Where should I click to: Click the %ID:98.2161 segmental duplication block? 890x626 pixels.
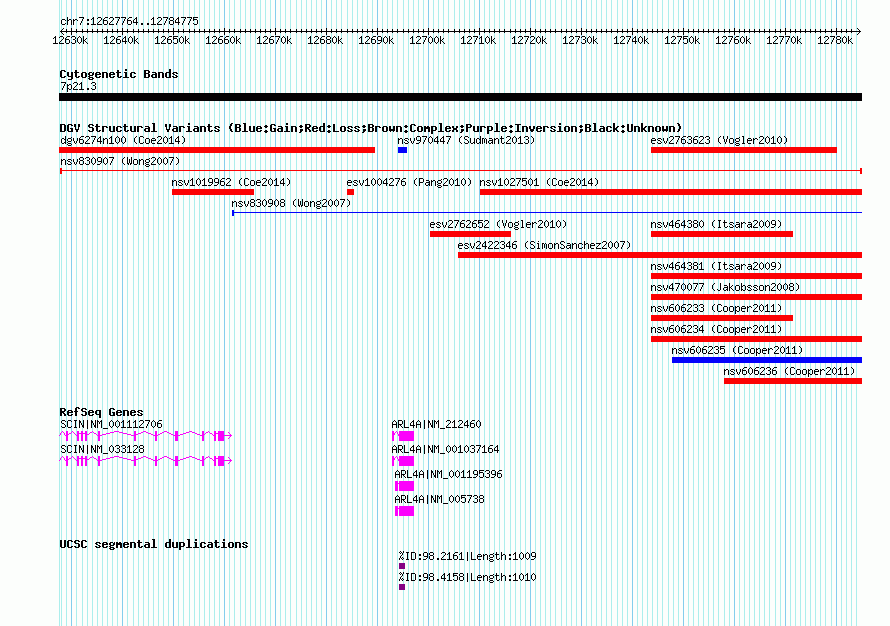[x=402, y=566]
